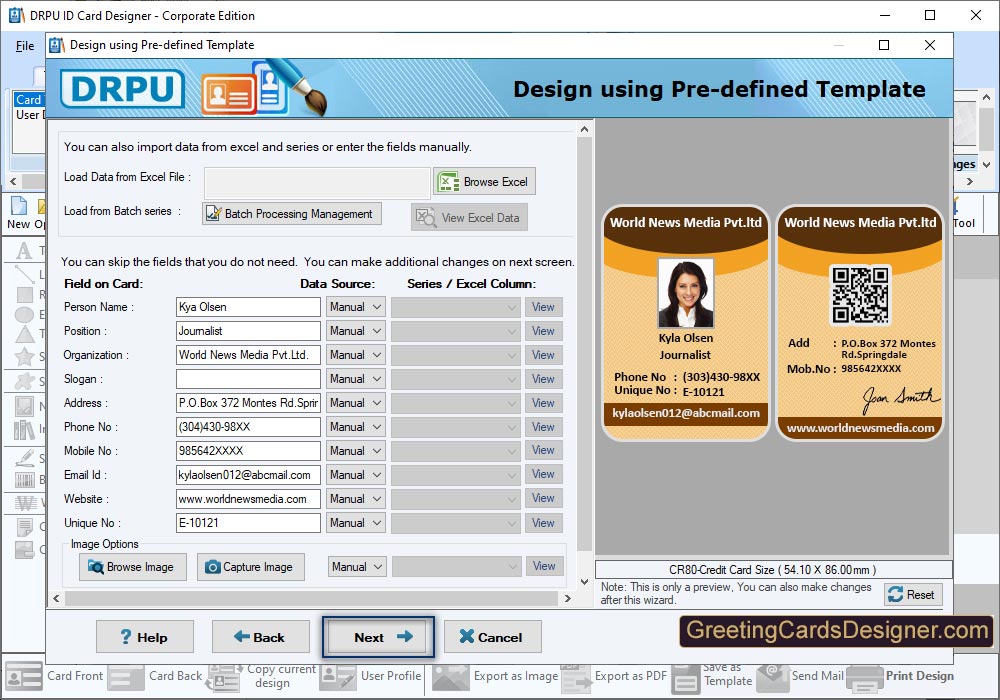Click the New document icon in main toolbar
The height and width of the screenshot is (700, 1000).
[x=19, y=205]
